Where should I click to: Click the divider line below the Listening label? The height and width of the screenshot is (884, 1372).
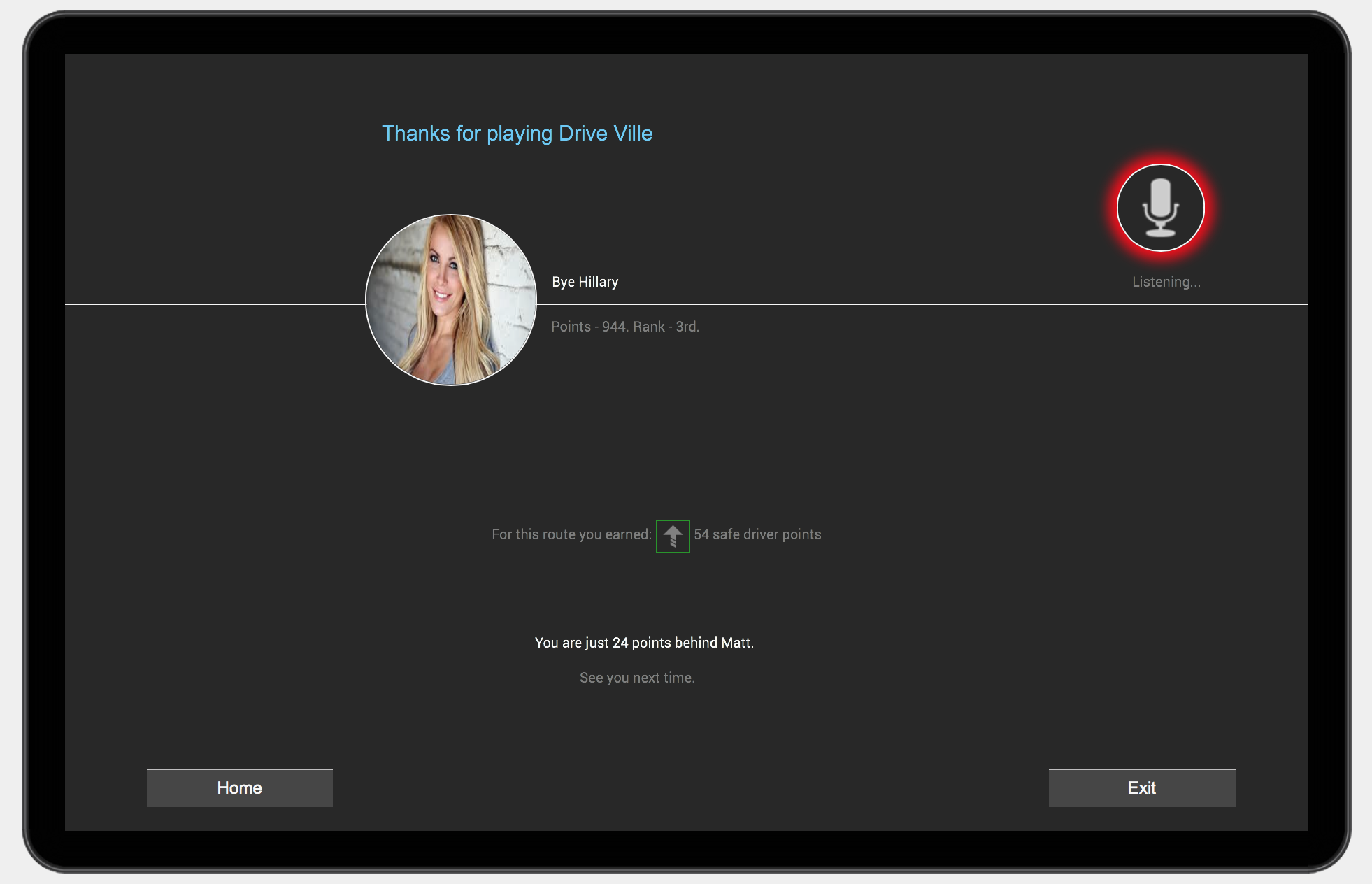[x=1166, y=304]
